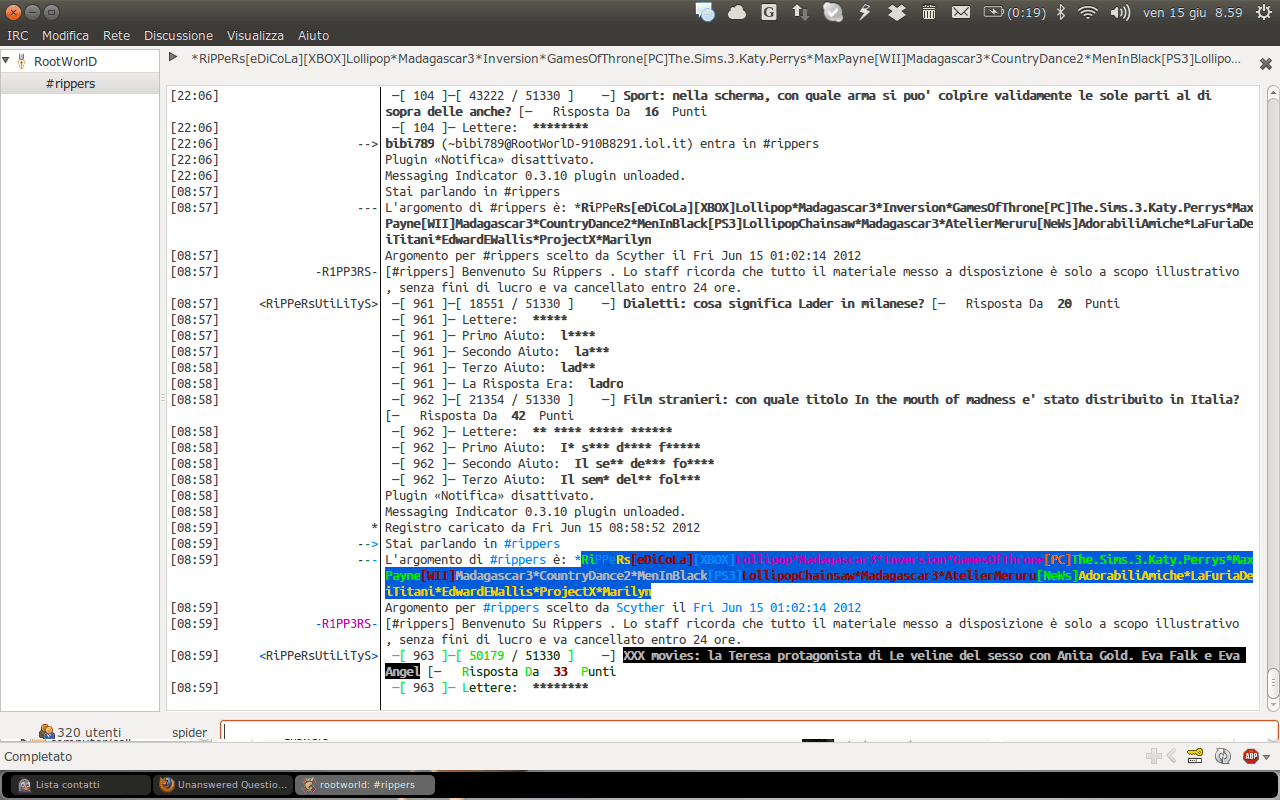This screenshot has width=1280, height=800.
Task: Expand the topic bar disclosure triangle
Action: [x=174, y=57]
